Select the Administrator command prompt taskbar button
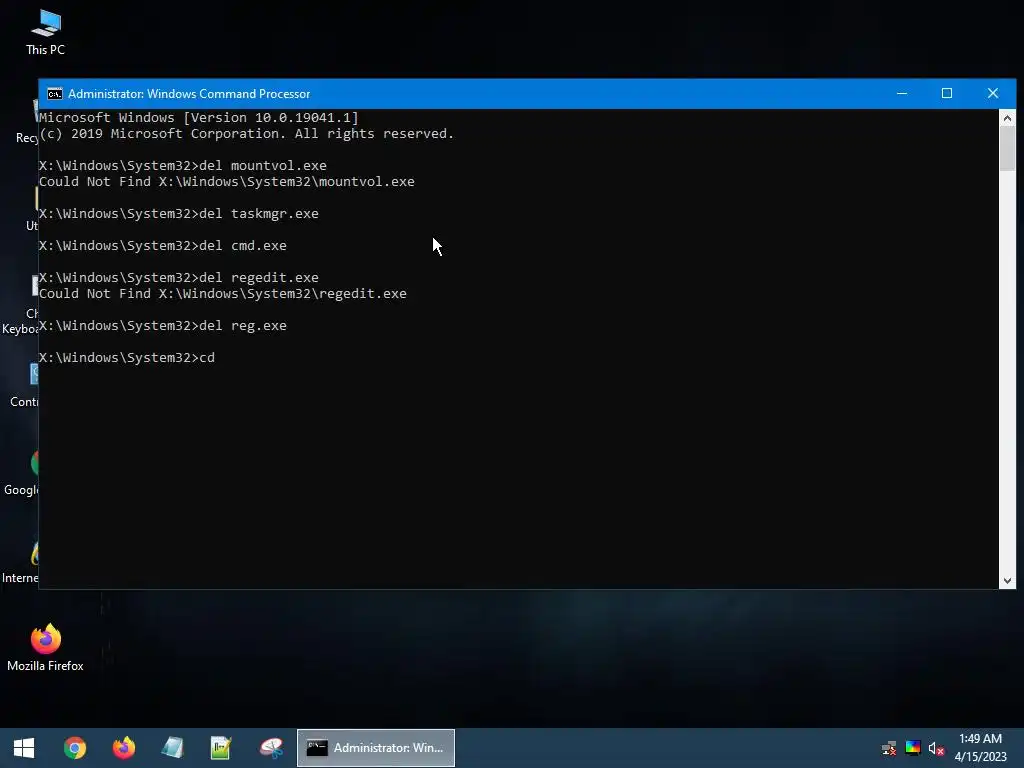Screen dimensions: 1024x768 (x=376, y=748)
